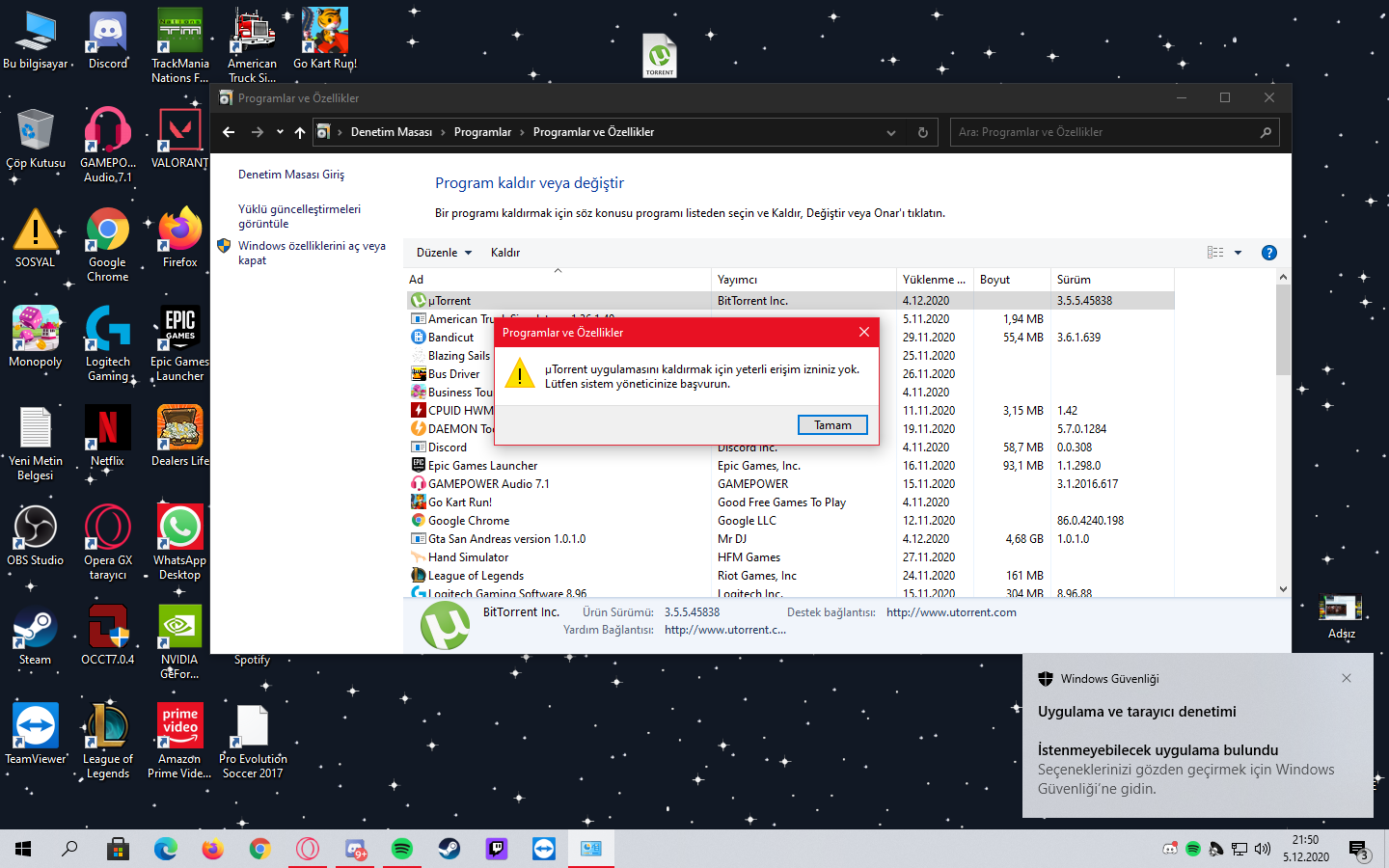Go up one level arrow
This screenshot has width=1389, height=868.
point(300,132)
